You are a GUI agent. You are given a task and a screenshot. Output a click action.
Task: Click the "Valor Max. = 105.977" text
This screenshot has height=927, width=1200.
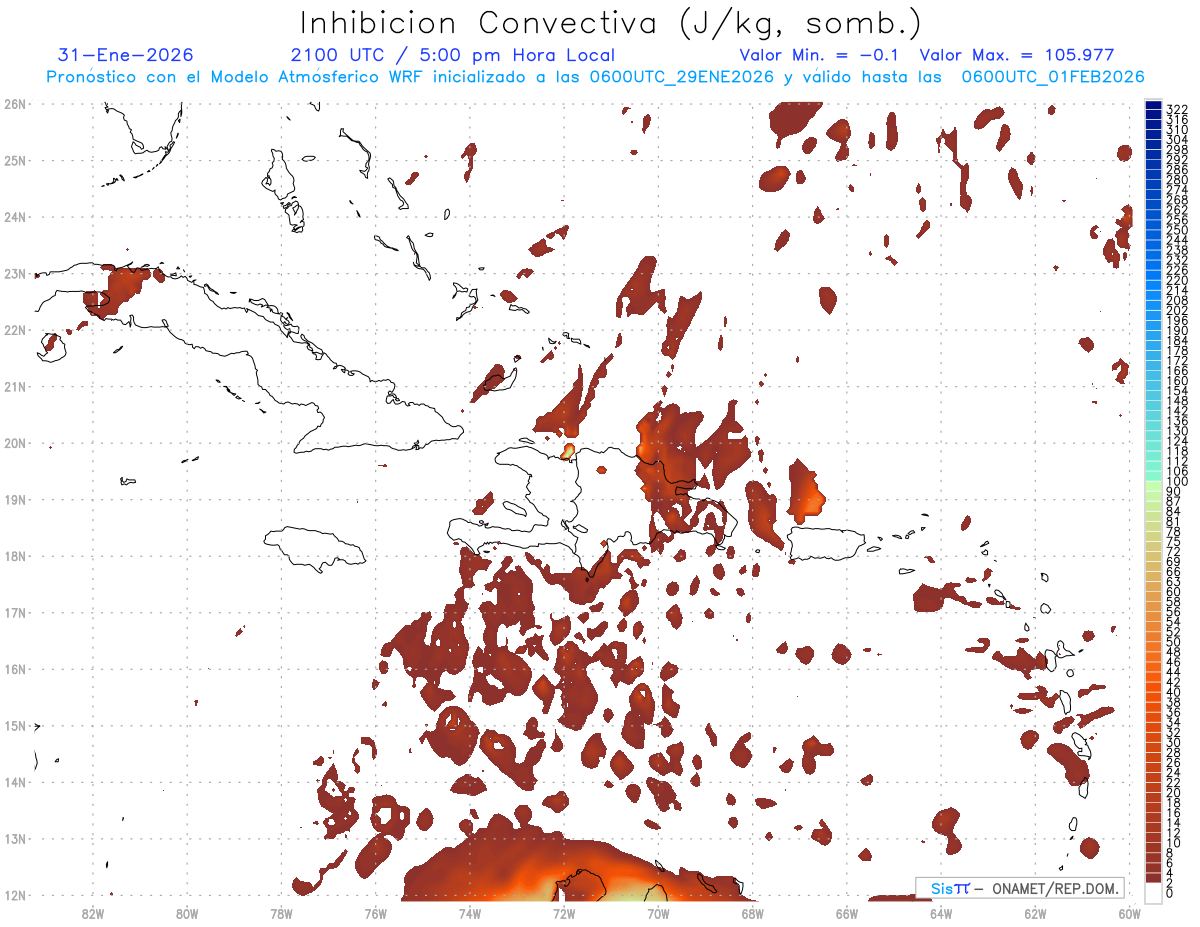1017,55
